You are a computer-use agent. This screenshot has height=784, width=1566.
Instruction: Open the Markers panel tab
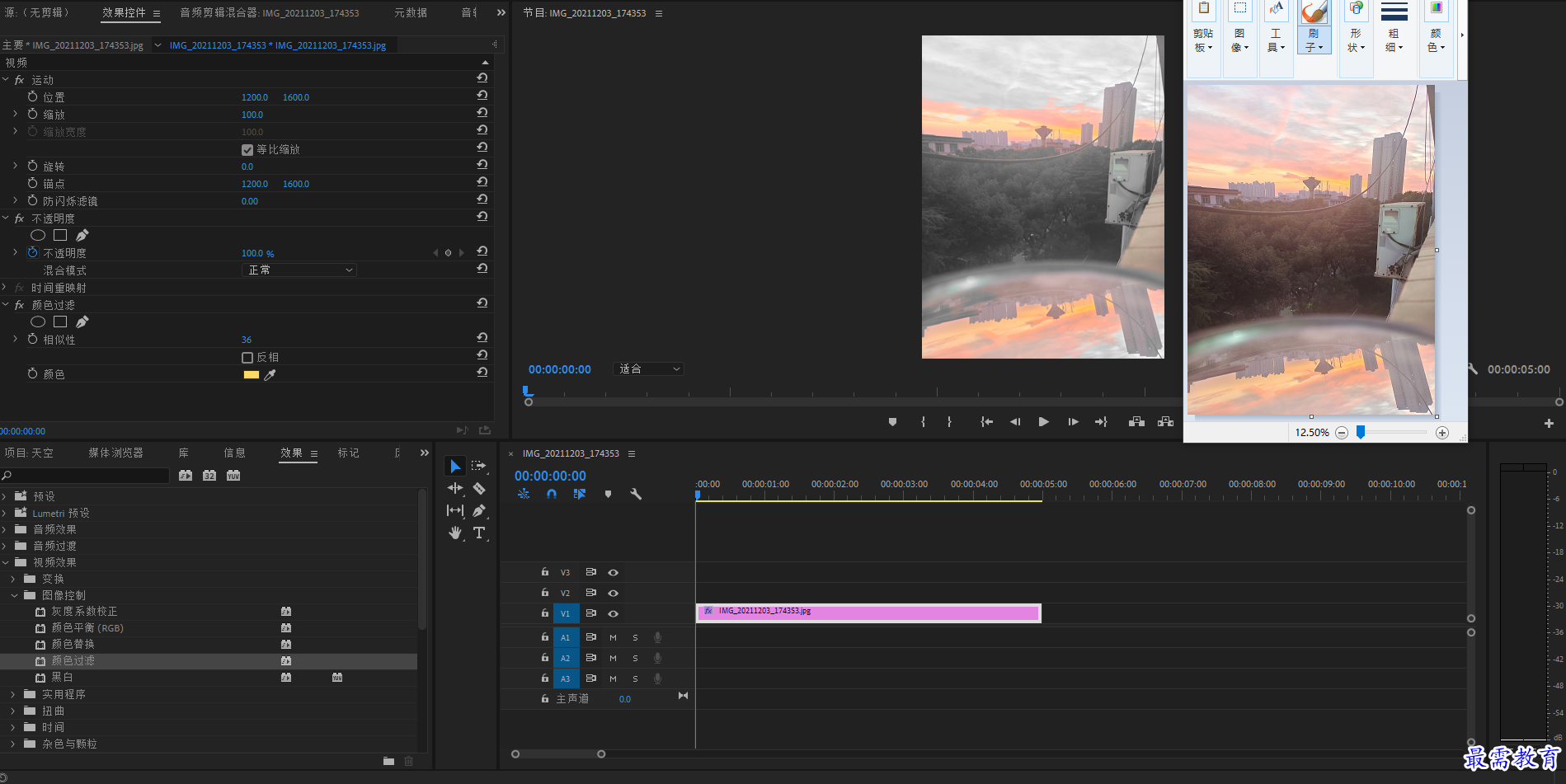click(x=348, y=453)
